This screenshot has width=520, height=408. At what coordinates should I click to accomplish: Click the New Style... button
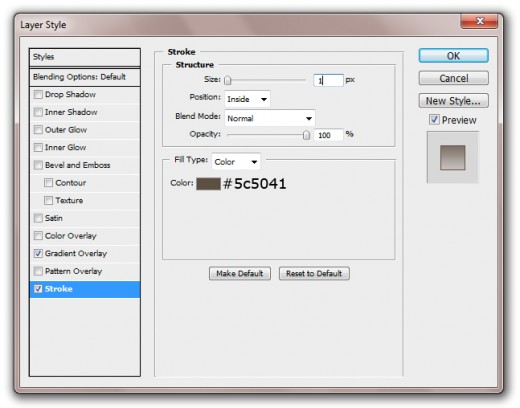[454, 101]
